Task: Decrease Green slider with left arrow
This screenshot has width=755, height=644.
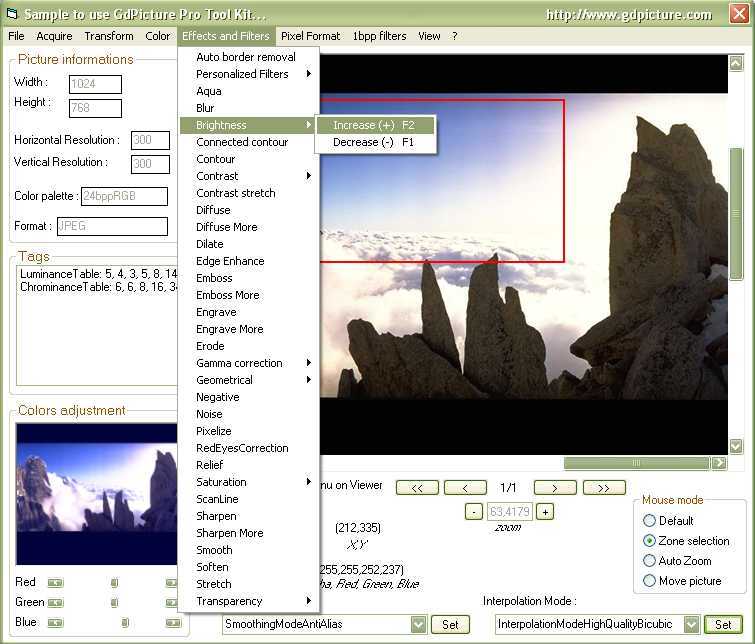Action: tap(55, 603)
